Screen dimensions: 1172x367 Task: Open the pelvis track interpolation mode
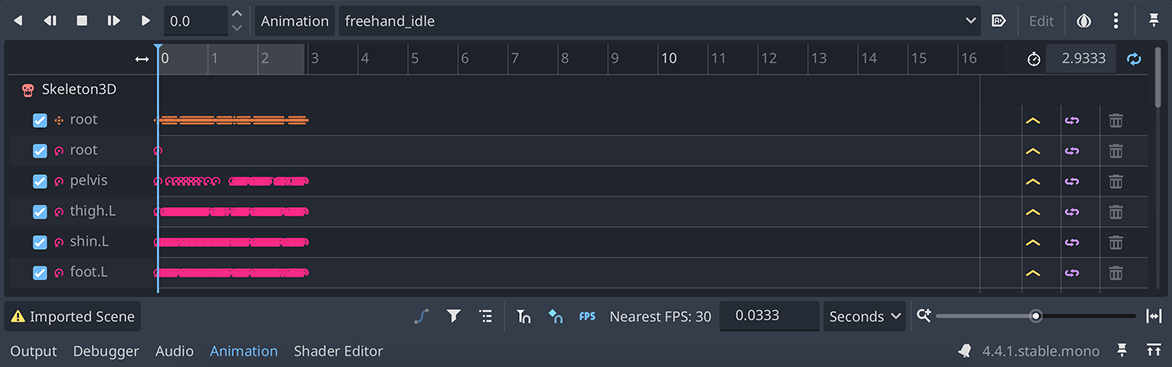pos(1033,182)
